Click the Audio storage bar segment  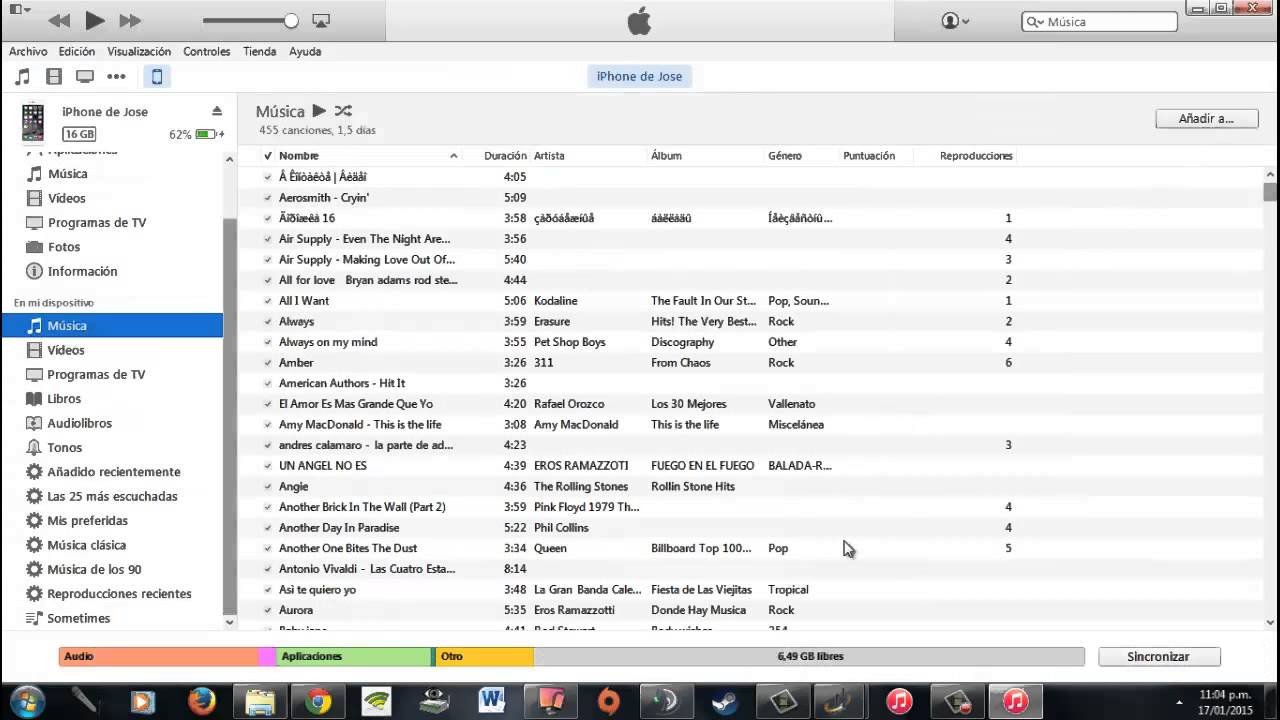pos(159,657)
